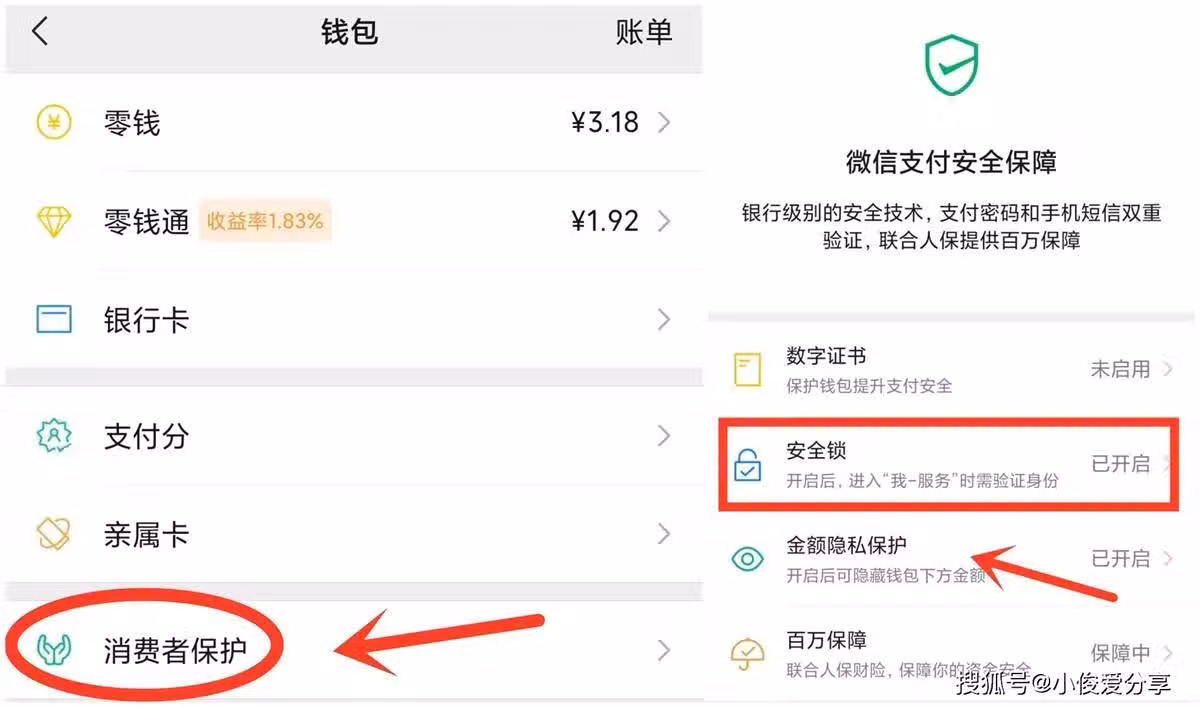
Task: Toggle 安全锁 已开启 status
Action: coord(1120,464)
